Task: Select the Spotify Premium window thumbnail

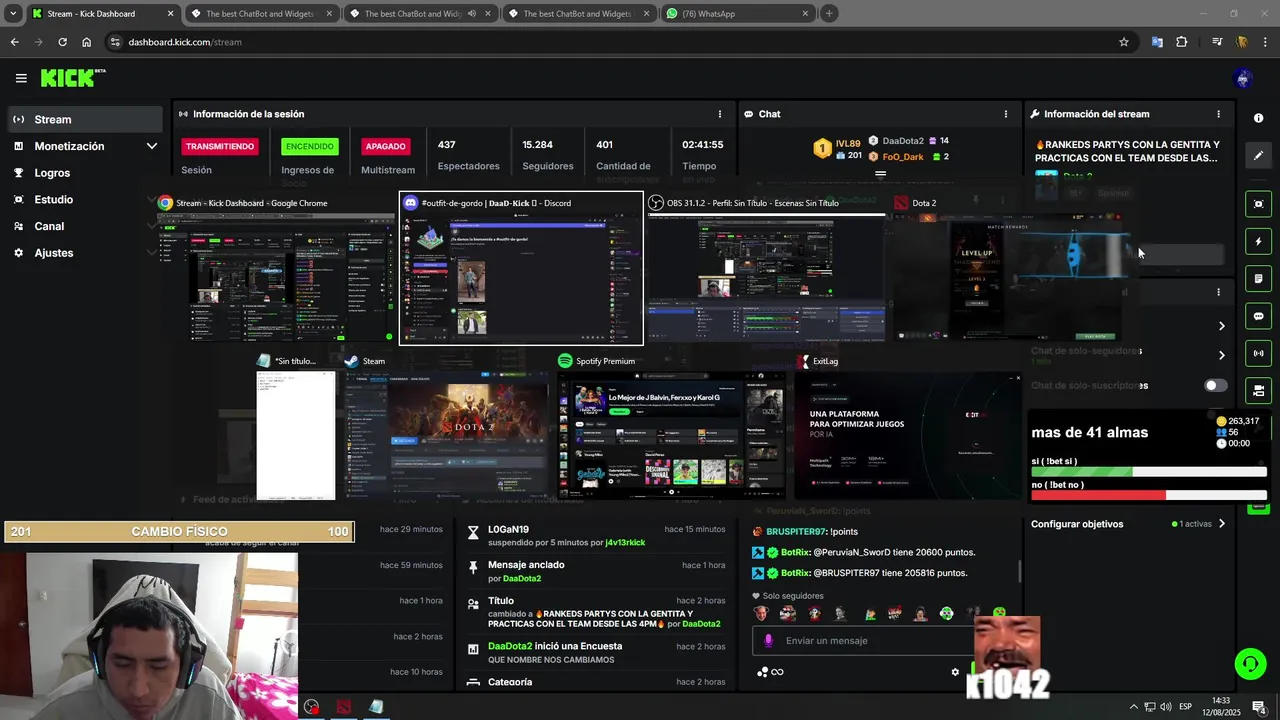Action: coord(671,427)
